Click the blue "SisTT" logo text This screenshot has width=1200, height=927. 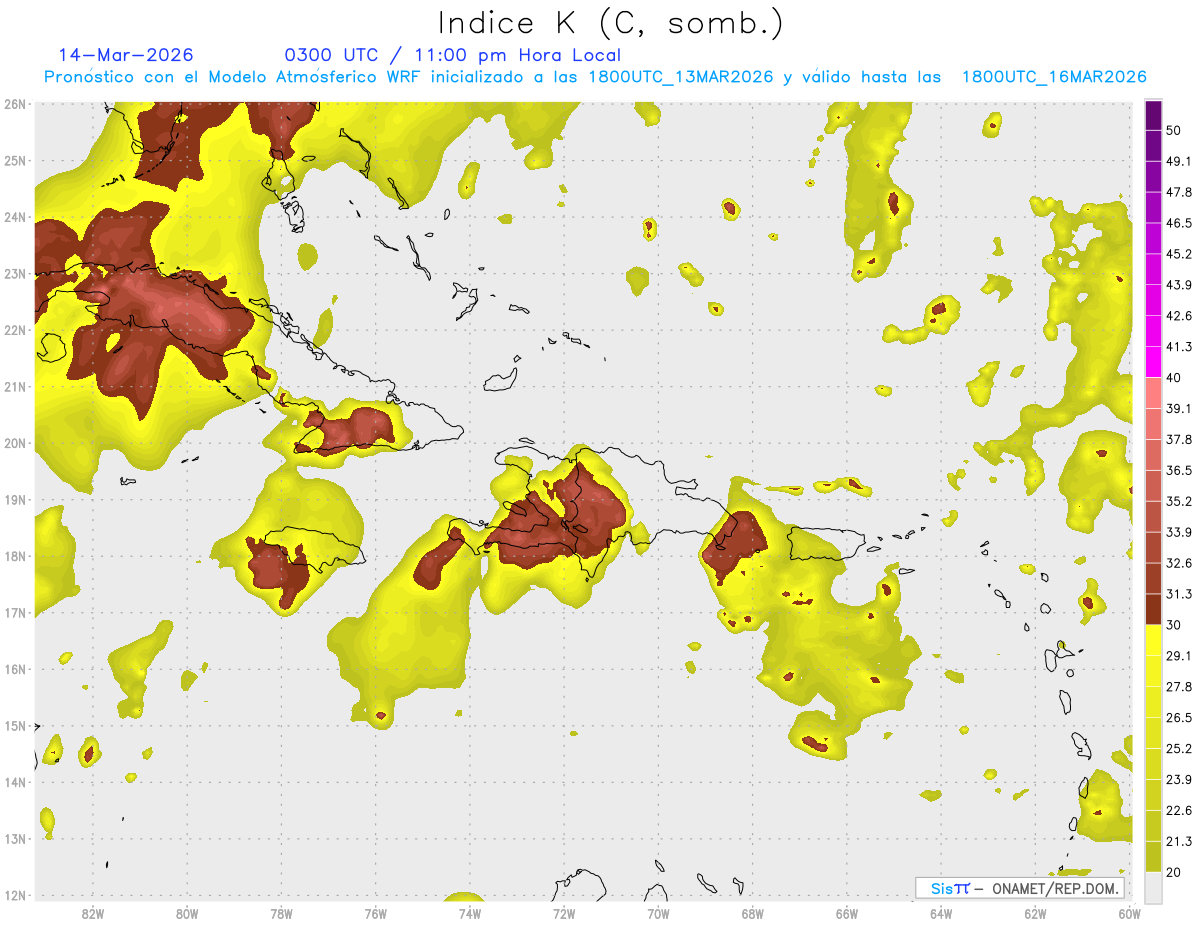[x=949, y=888]
